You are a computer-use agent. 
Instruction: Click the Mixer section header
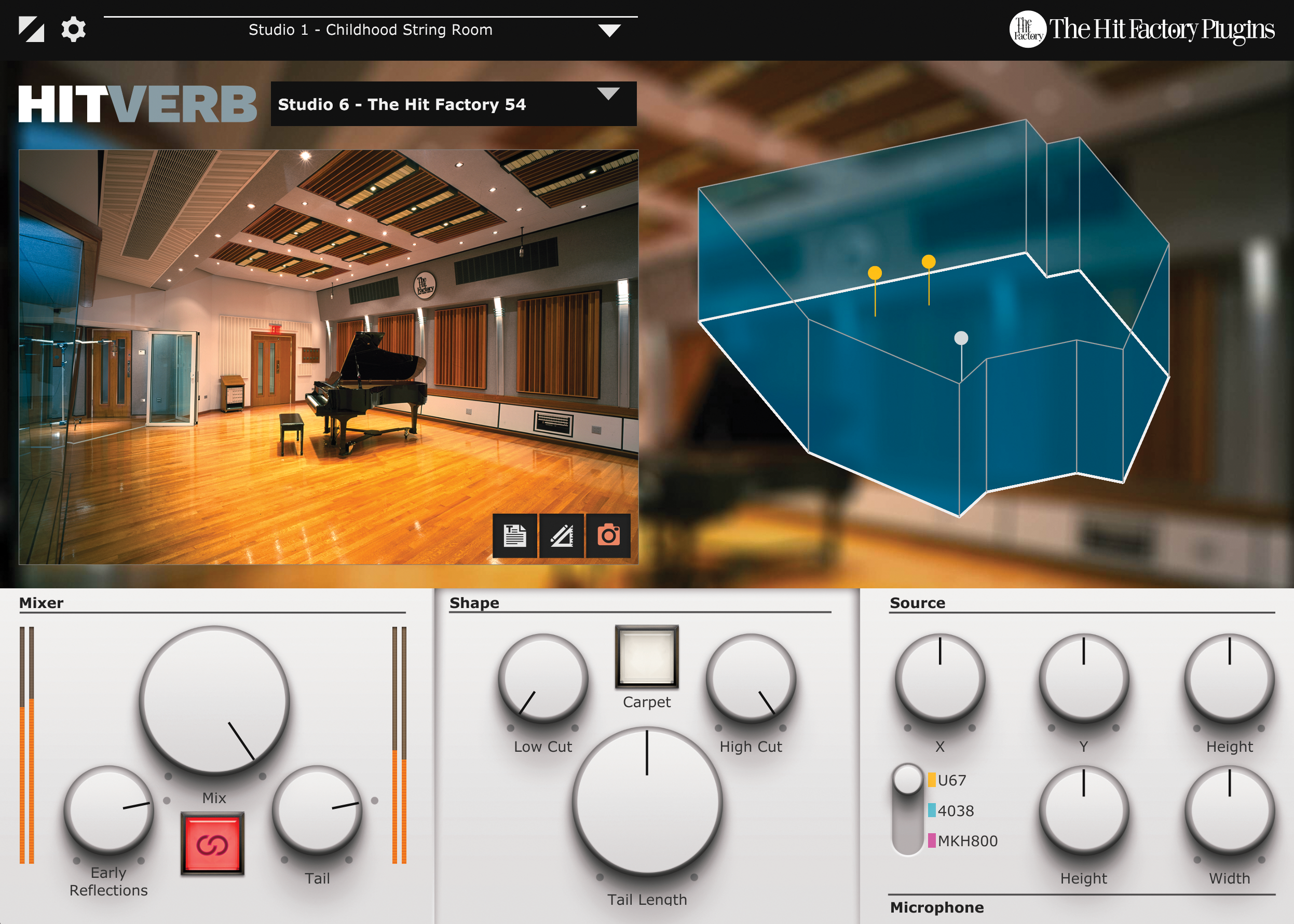point(41,602)
